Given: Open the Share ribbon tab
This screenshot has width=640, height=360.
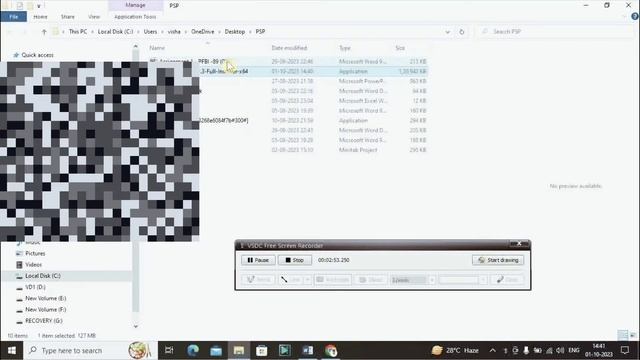Looking at the screenshot, I should click(68, 17).
